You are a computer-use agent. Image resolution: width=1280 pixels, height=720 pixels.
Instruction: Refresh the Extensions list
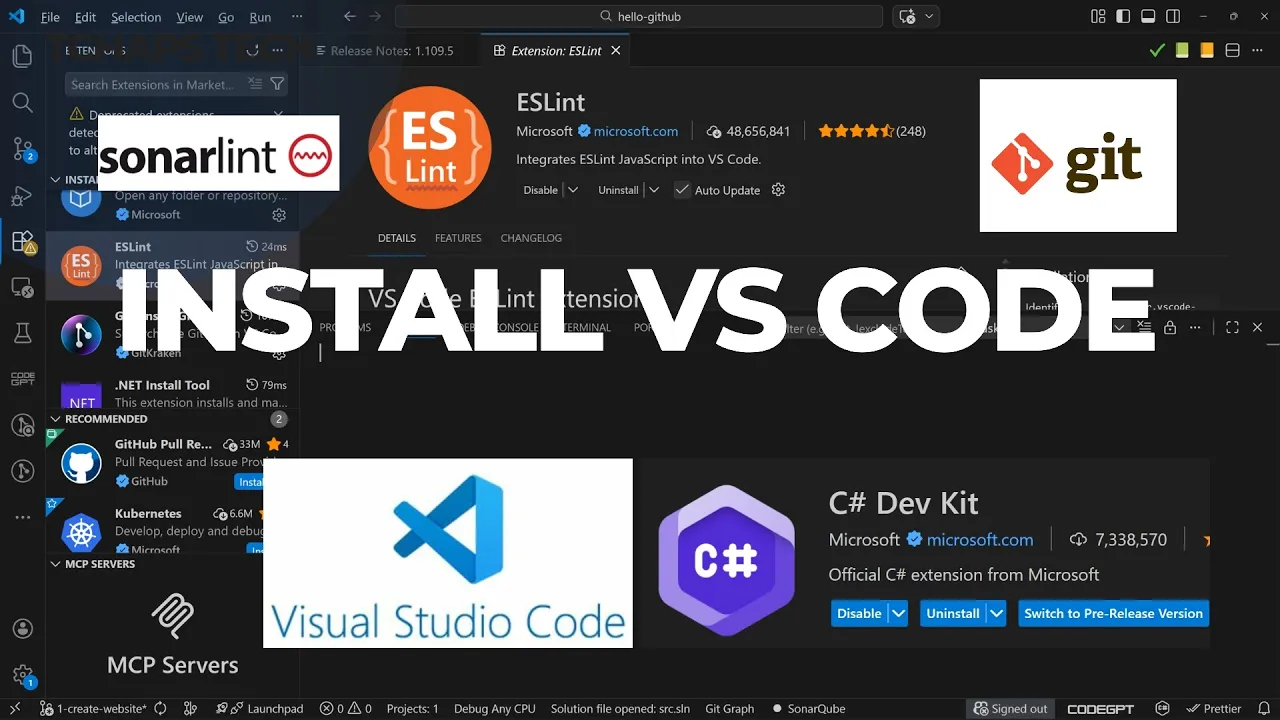pos(254,51)
